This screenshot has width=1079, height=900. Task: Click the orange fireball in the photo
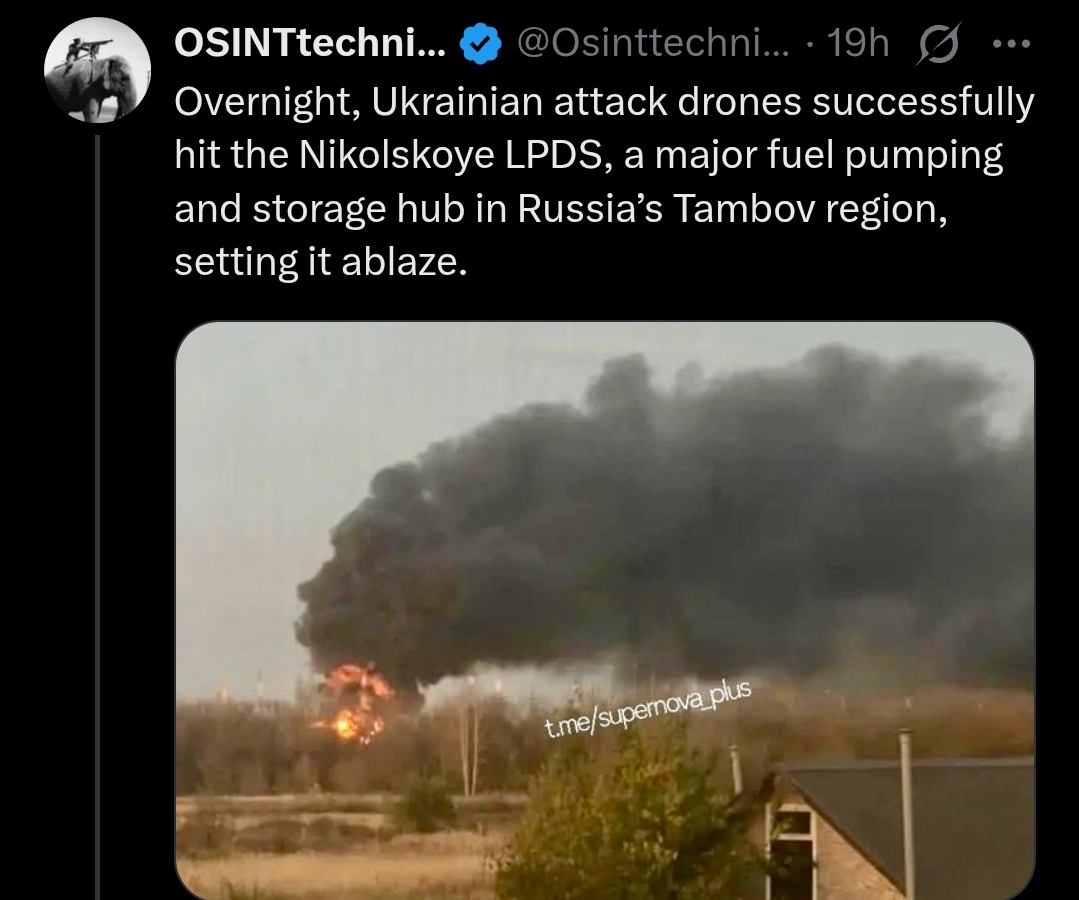click(354, 703)
